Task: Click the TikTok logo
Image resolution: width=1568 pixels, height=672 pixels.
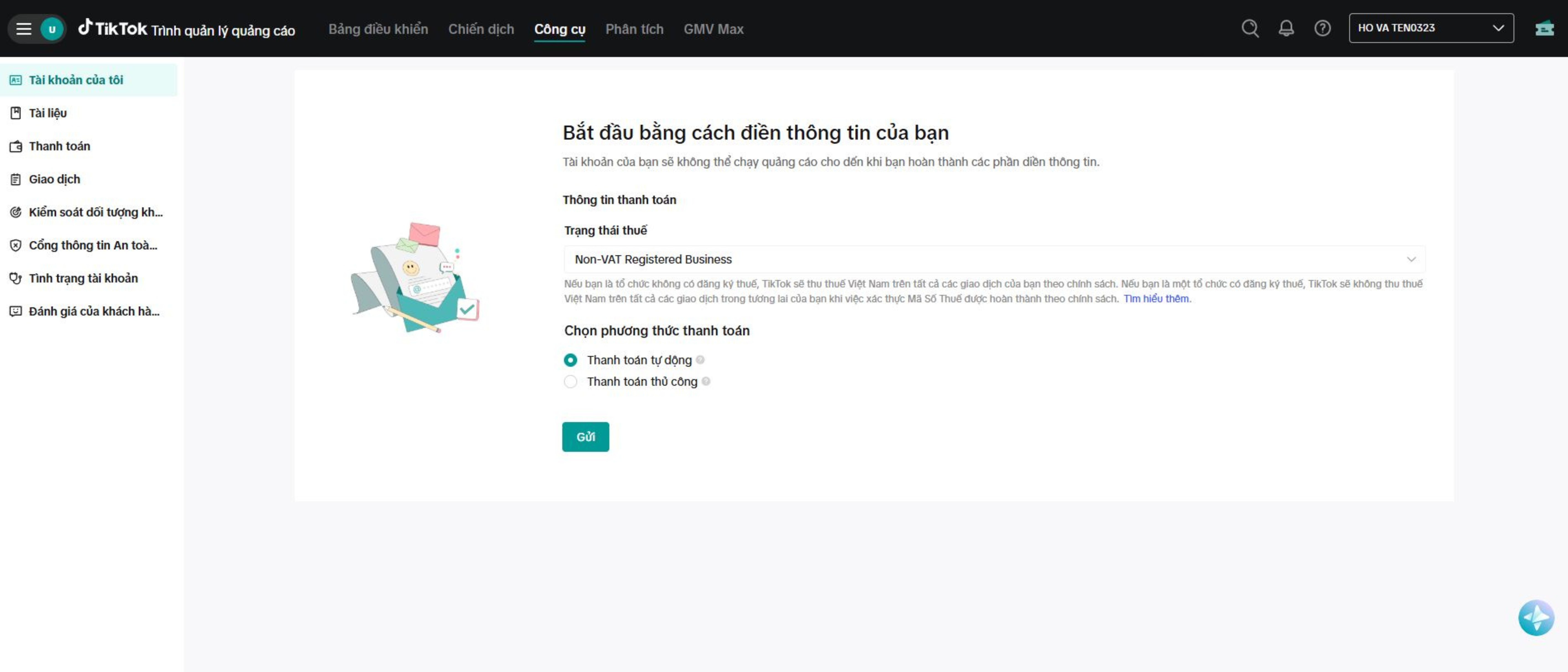Action: pyautogui.click(x=113, y=28)
